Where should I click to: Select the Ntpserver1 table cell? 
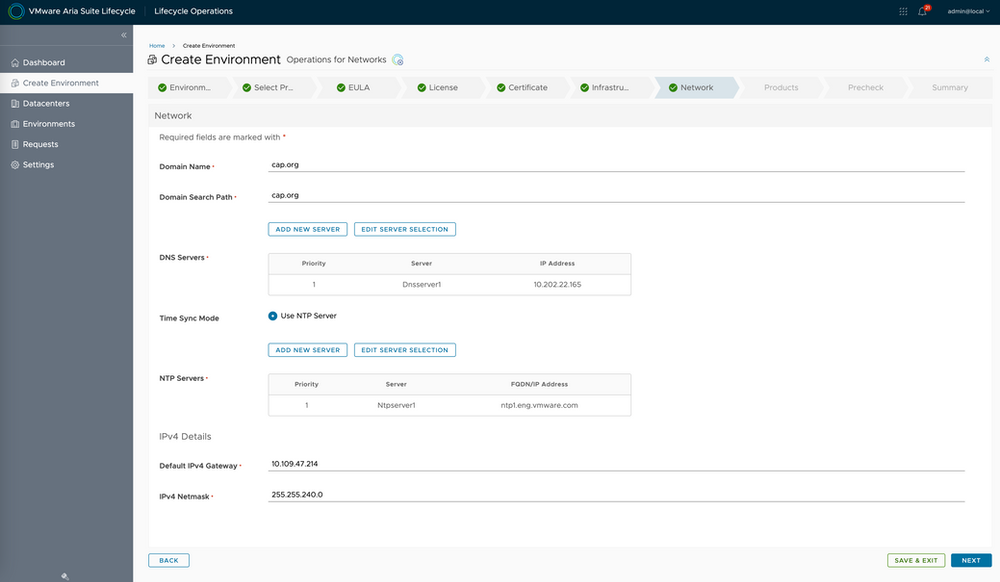(x=396, y=405)
